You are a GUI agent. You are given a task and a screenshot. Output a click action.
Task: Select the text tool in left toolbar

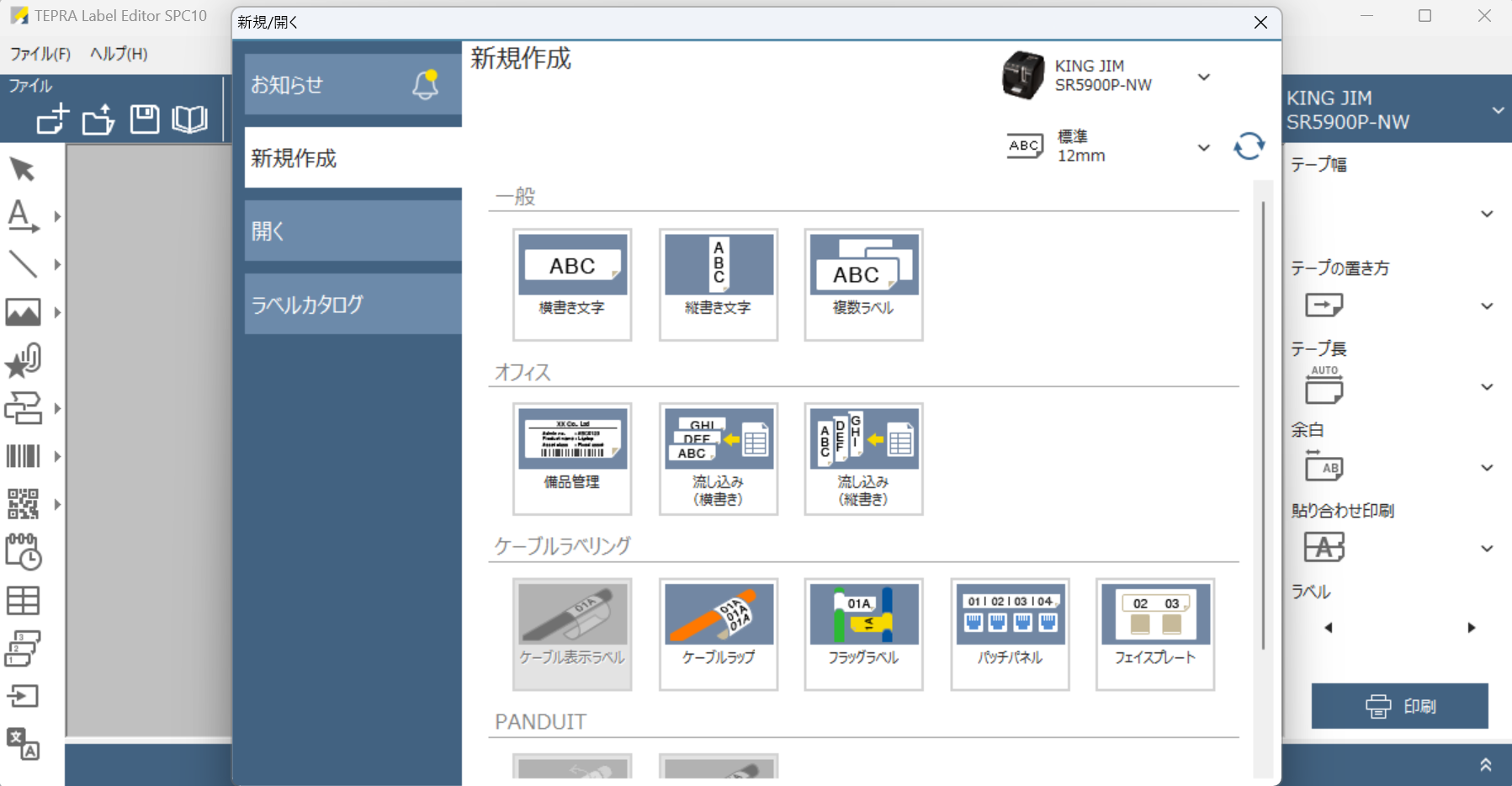(x=22, y=216)
